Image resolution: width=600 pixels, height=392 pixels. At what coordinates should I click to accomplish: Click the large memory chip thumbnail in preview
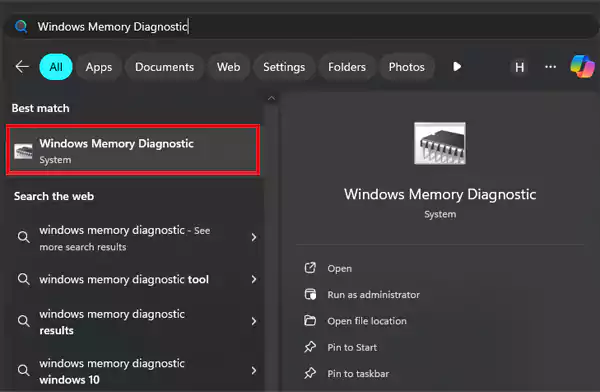(440, 143)
